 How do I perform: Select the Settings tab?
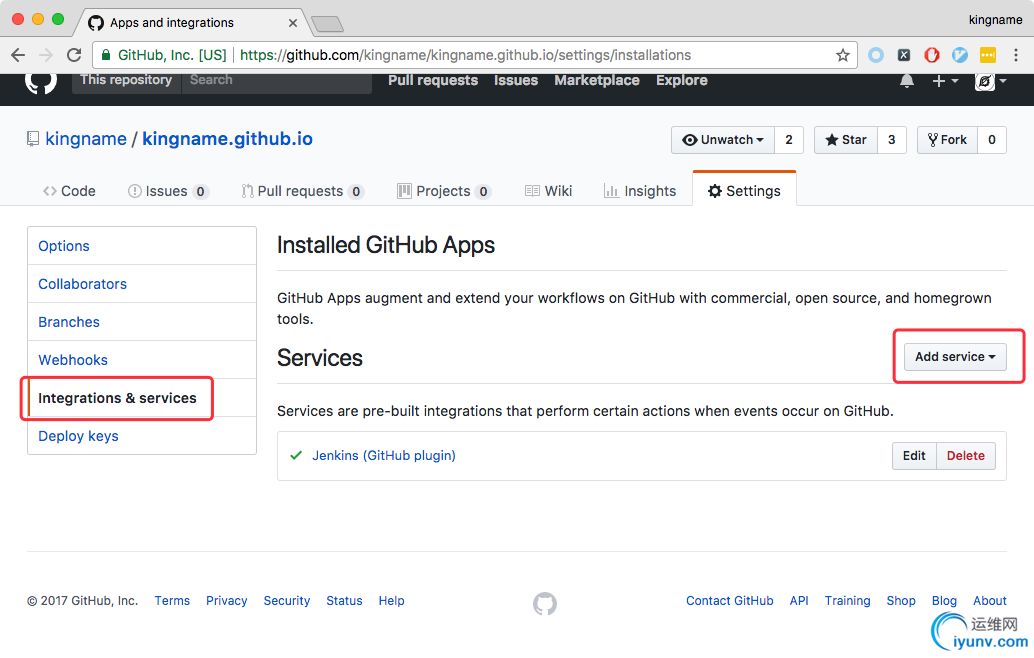click(x=745, y=191)
